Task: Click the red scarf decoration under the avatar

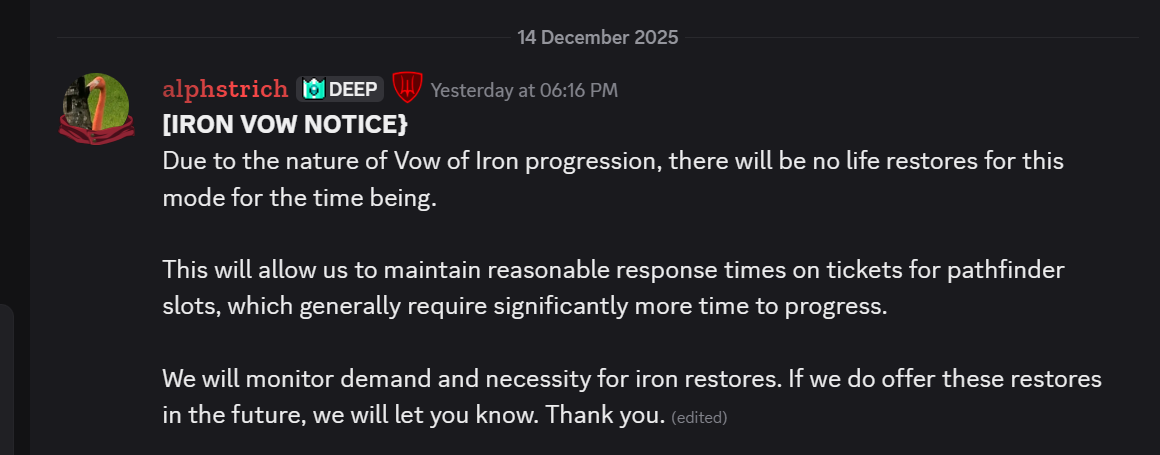Action: (x=96, y=134)
